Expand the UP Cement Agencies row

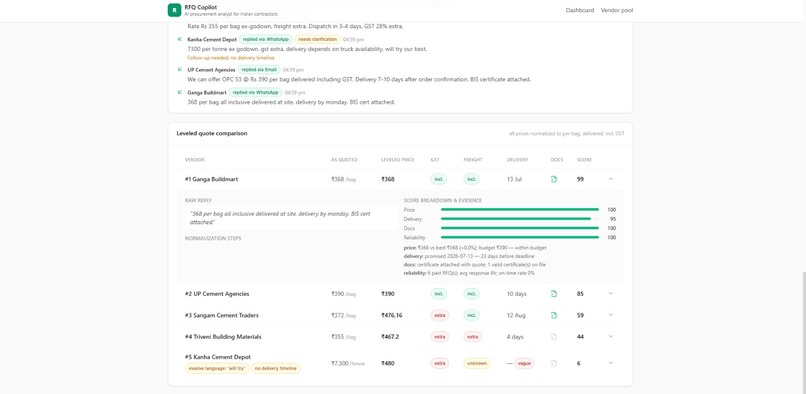[x=611, y=294]
